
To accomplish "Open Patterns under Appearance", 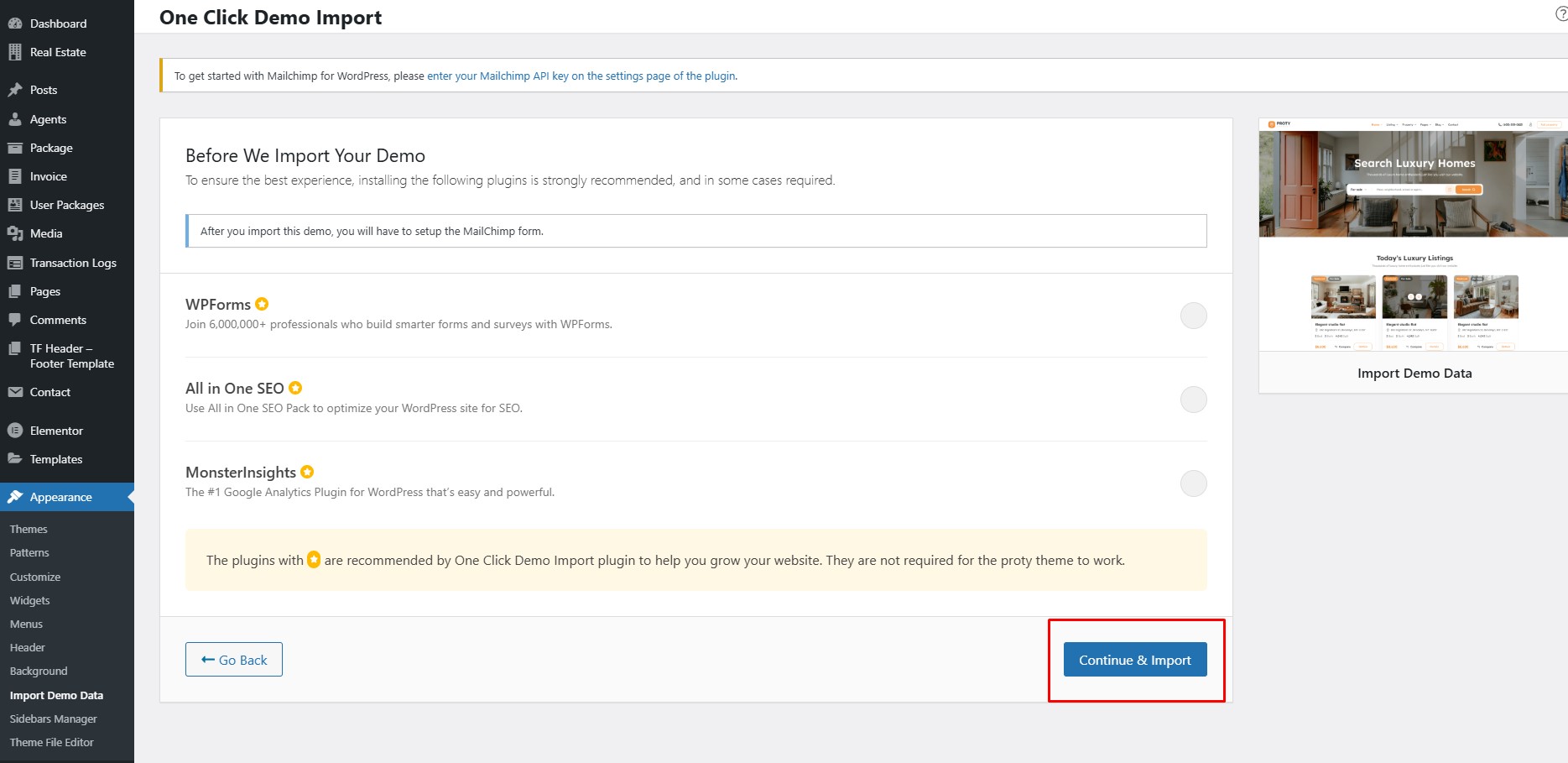I will point(29,552).
